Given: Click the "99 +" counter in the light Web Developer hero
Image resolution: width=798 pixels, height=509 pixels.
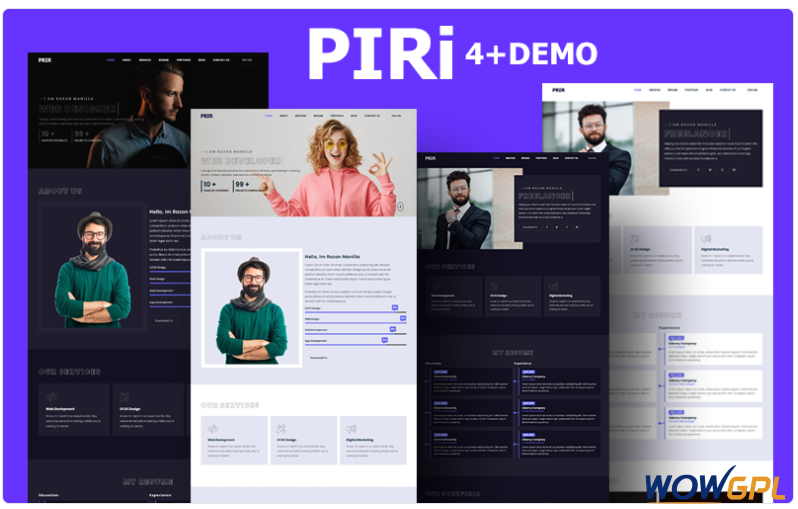Looking at the screenshot, I should [242, 184].
